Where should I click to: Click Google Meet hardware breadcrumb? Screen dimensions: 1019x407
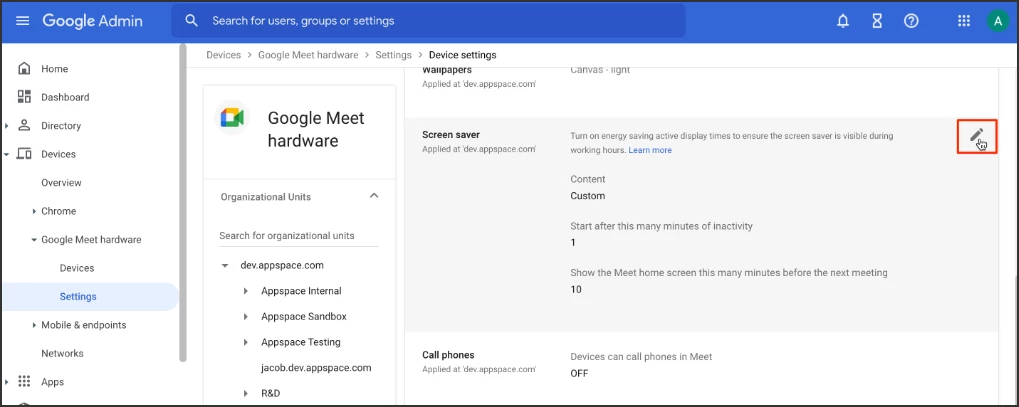coord(308,55)
